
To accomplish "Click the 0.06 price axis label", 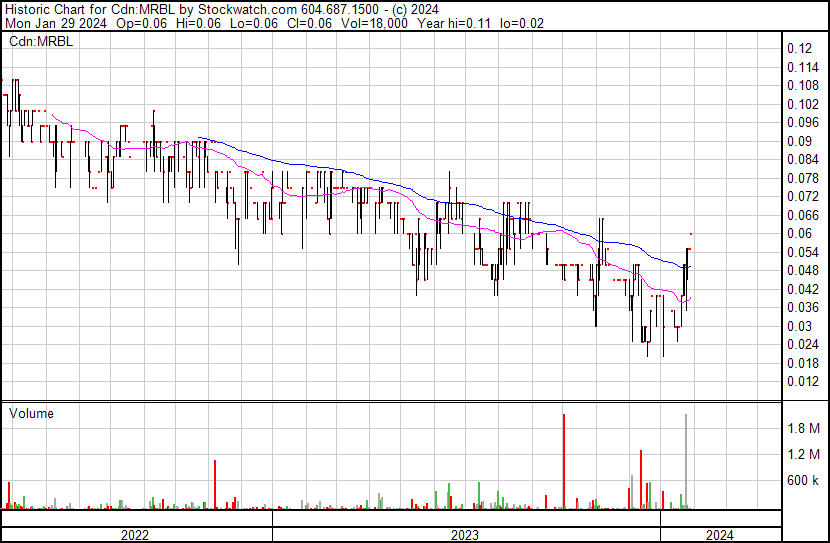I will pyautogui.click(x=799, y=233).
